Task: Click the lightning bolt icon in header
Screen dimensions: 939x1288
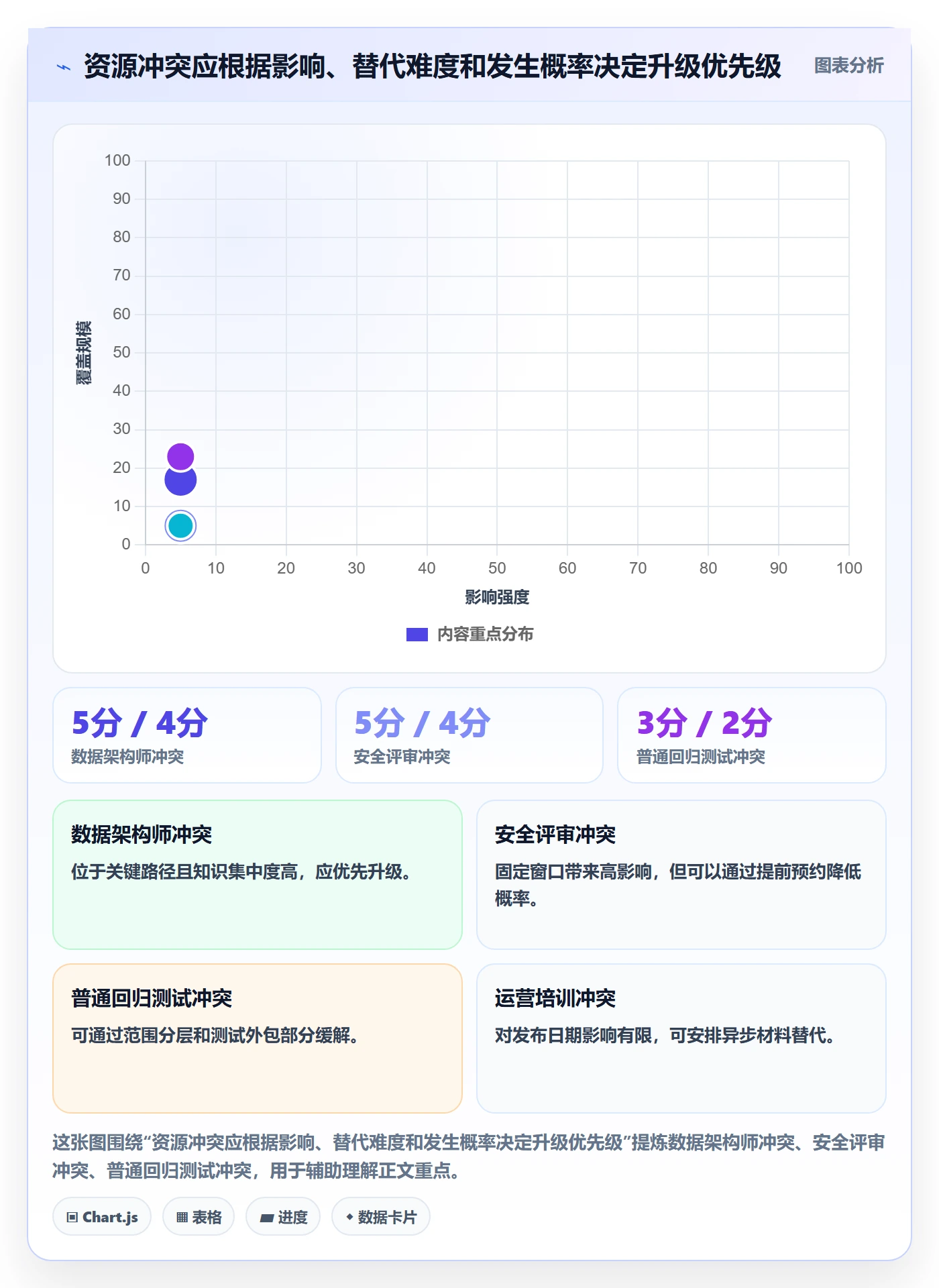Action: coord(64,67)
